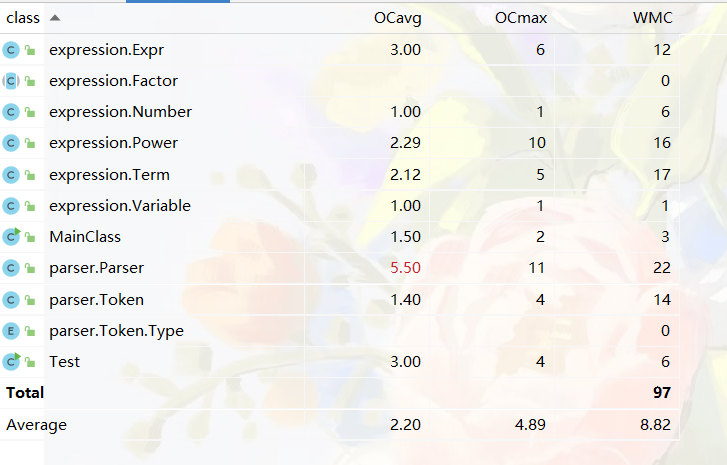Sort by the class column header

click(23, 18)
